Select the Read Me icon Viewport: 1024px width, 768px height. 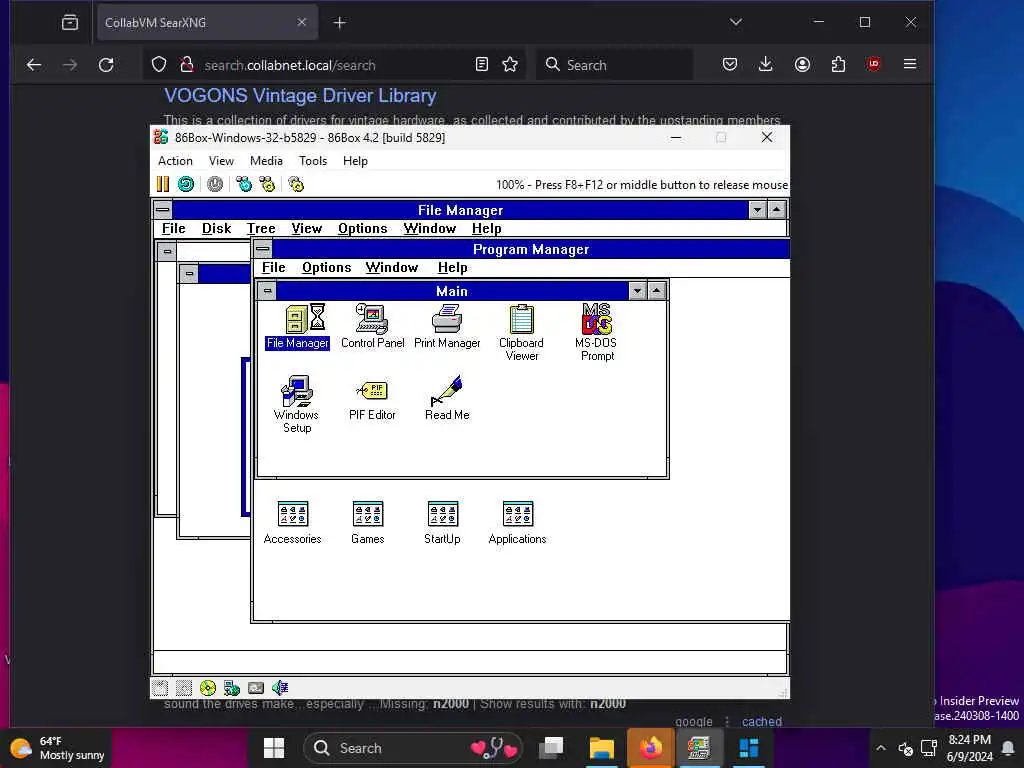pyautogui.click(x=447, y=398)
